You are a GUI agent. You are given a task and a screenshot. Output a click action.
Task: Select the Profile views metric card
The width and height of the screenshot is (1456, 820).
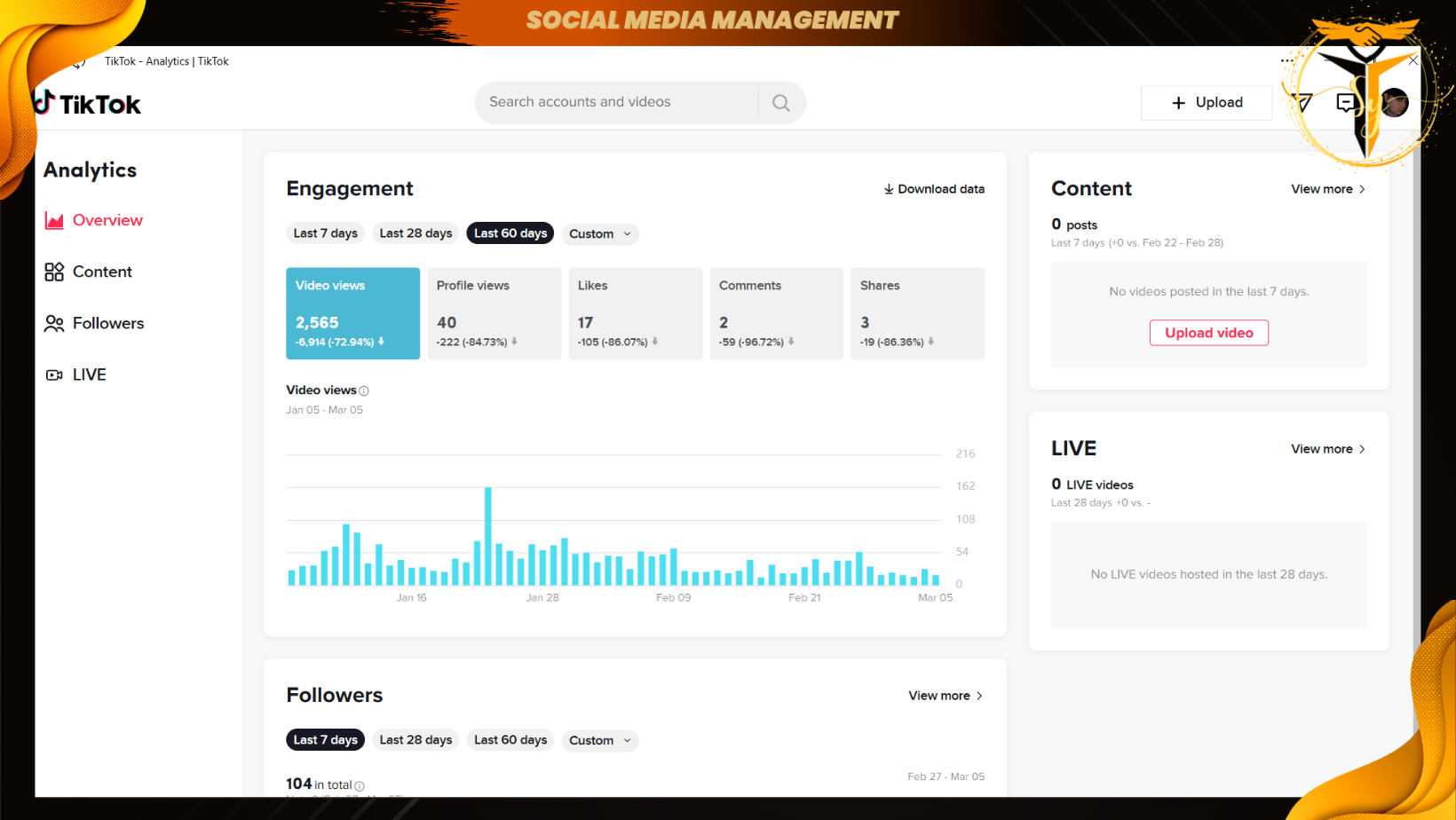pos(495,313)
